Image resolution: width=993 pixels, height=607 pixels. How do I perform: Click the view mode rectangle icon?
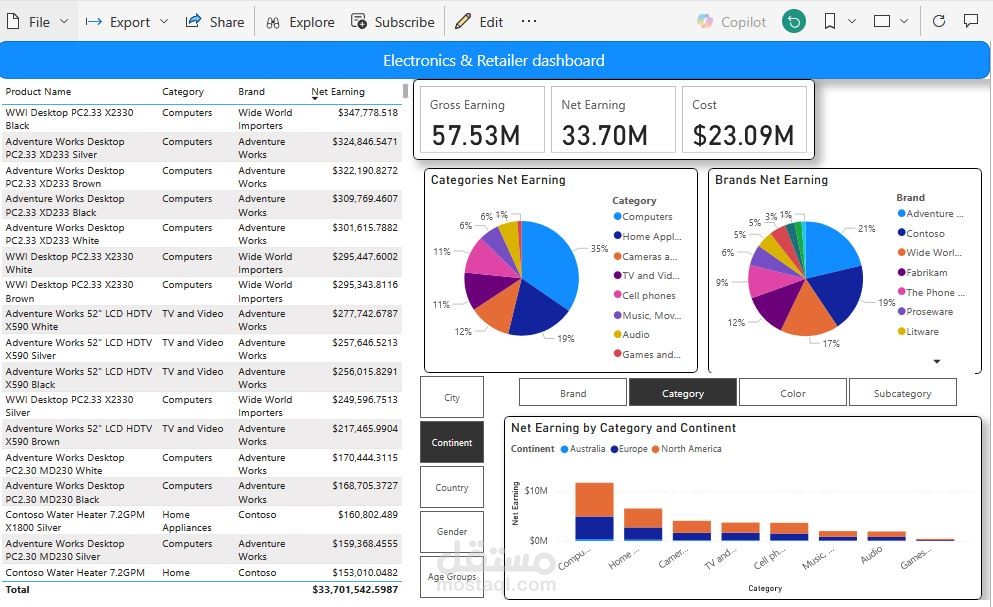pos(882,22)
